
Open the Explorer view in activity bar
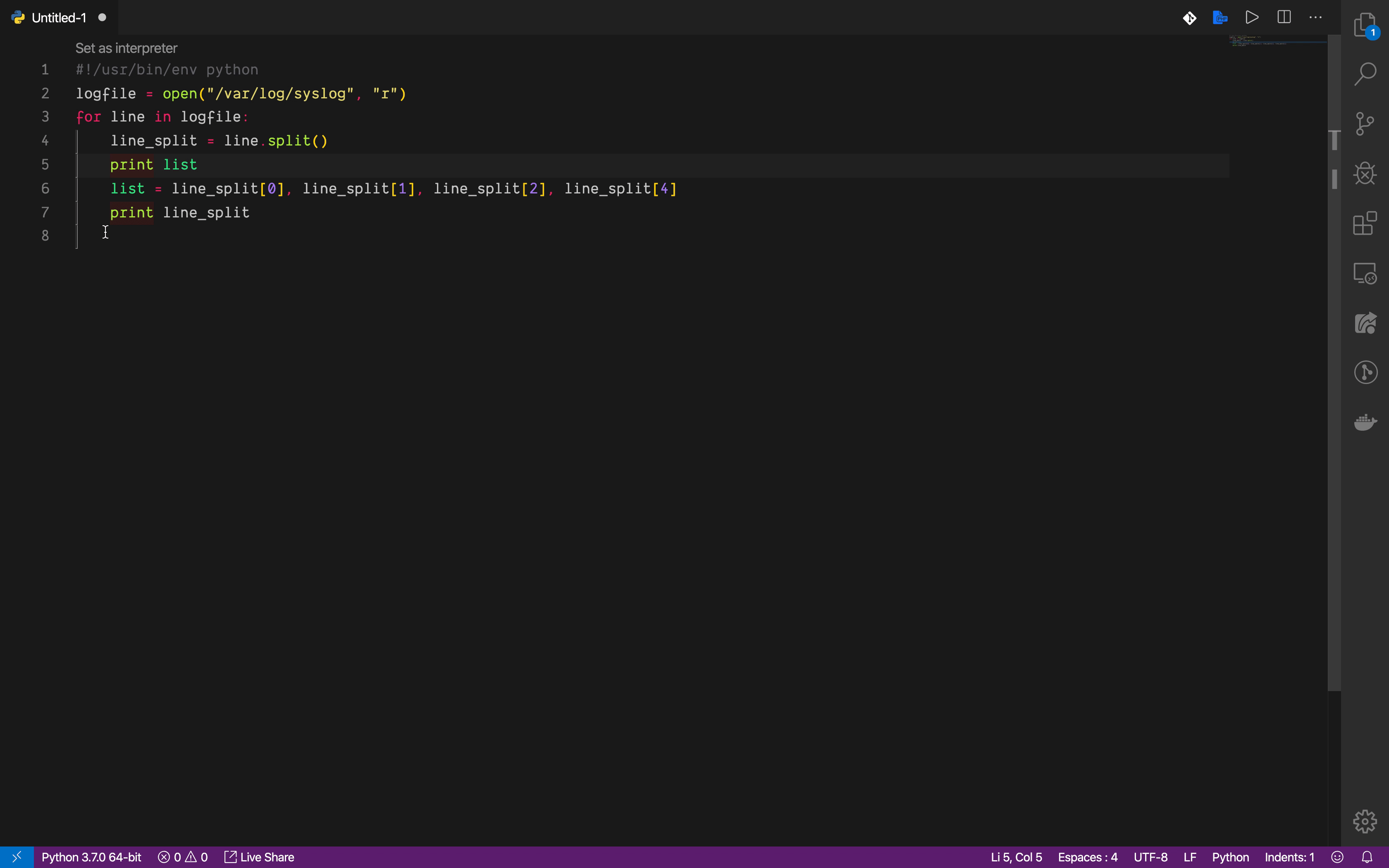click(x=1365, y=25)
